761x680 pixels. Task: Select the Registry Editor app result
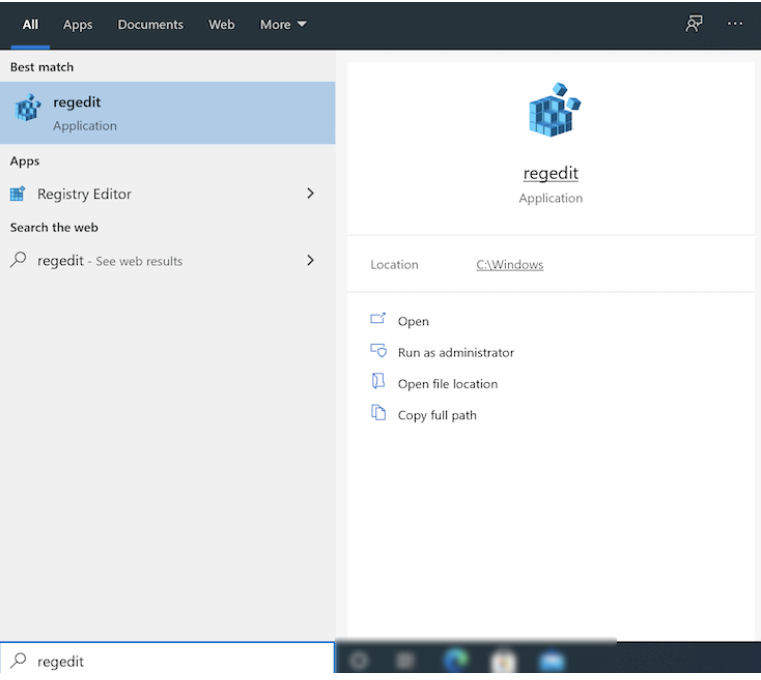click(x=167, y=194)
